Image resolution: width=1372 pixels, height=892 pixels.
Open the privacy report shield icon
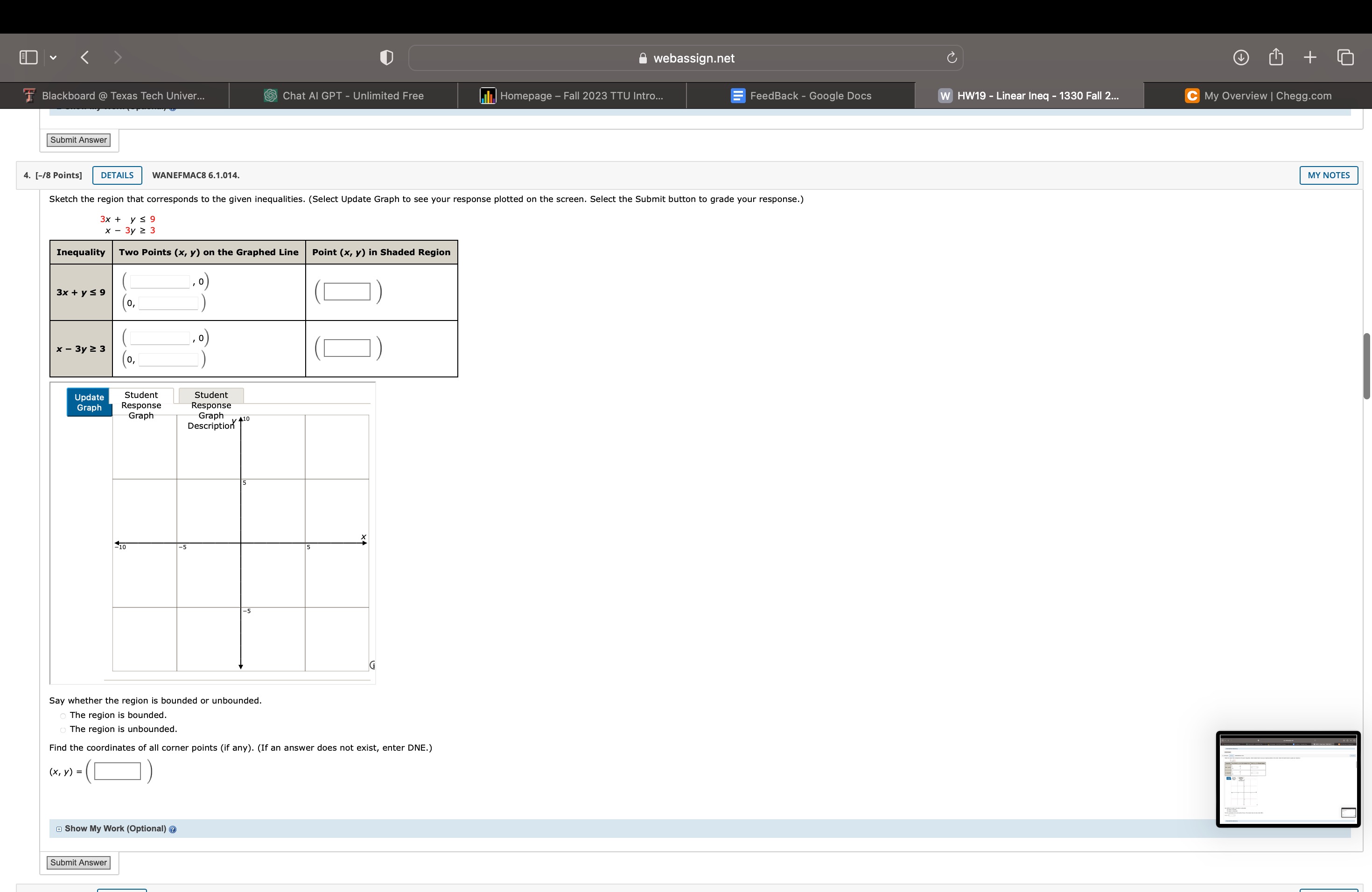click(386, 57)
